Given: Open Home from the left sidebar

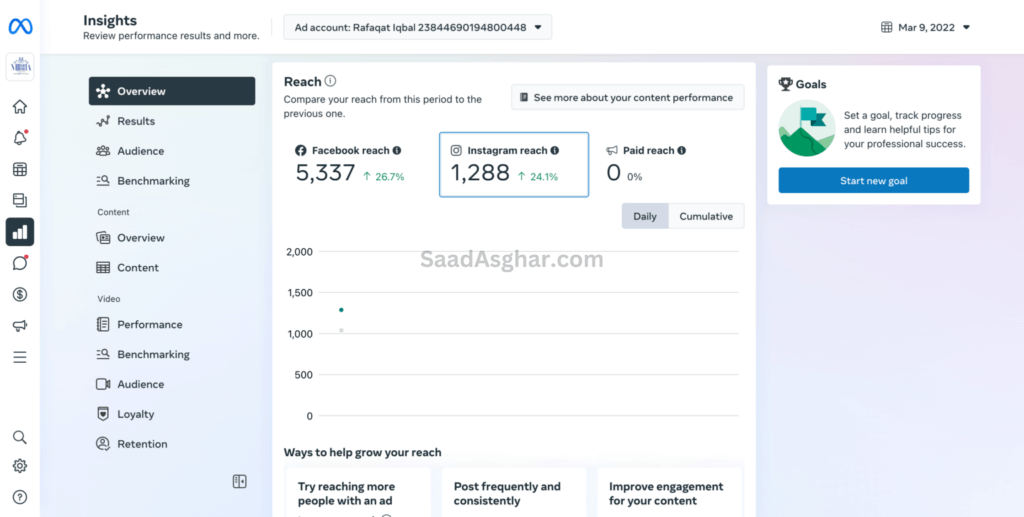Looking at the screenshot, I should (20, 107).
